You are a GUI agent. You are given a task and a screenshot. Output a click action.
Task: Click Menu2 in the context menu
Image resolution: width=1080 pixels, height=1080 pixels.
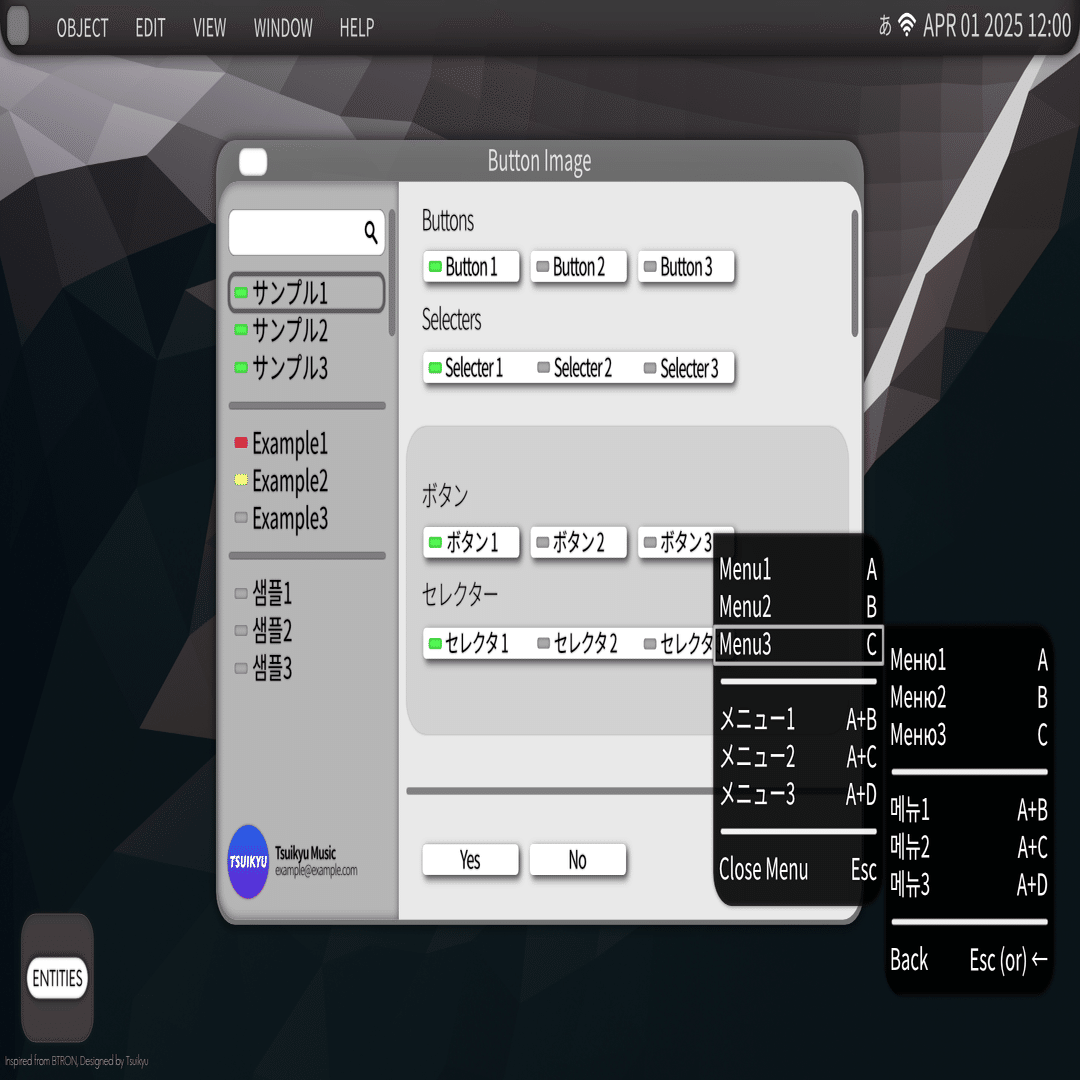pos(798,607)
